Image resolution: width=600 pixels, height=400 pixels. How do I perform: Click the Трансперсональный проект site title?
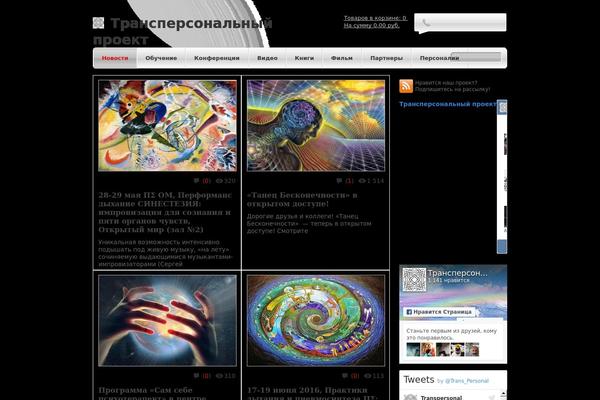(x=183, y=31)
